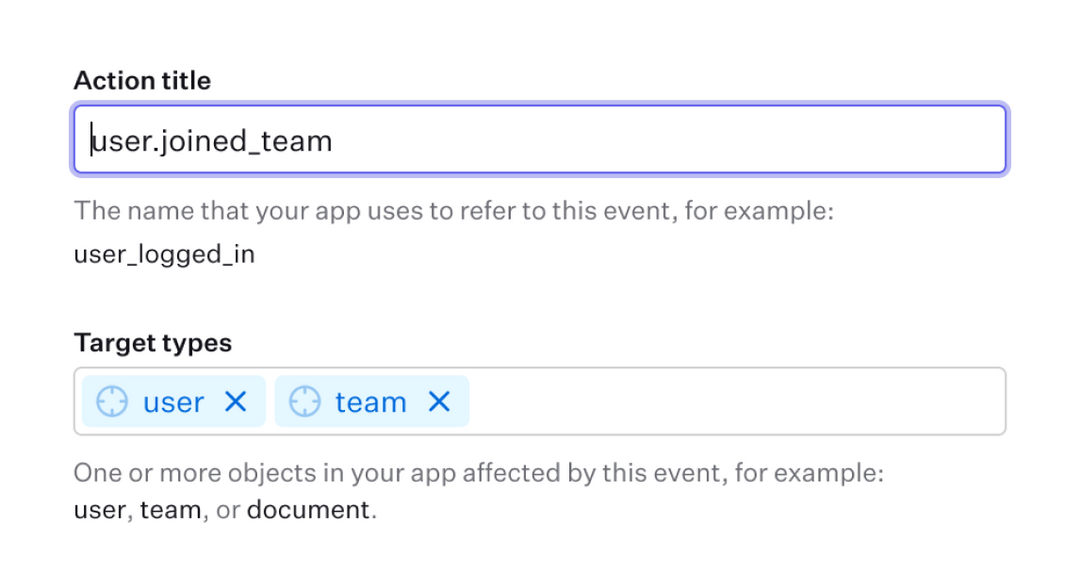The image size is (1080, 588).
Task: Click the word team in the description text
Action: pyautogui.click(x=173, y=509)
